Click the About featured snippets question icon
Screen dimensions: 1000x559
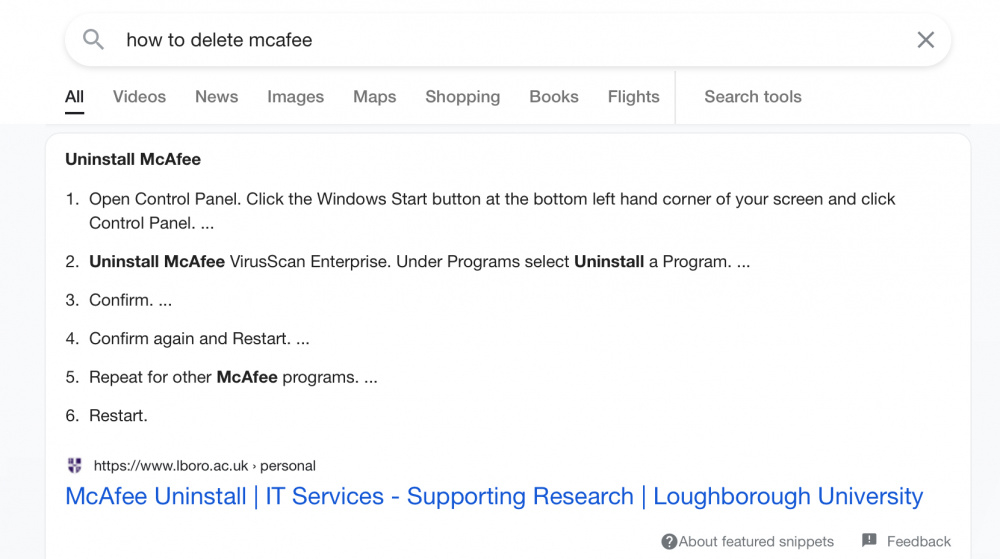pos(668,541)
